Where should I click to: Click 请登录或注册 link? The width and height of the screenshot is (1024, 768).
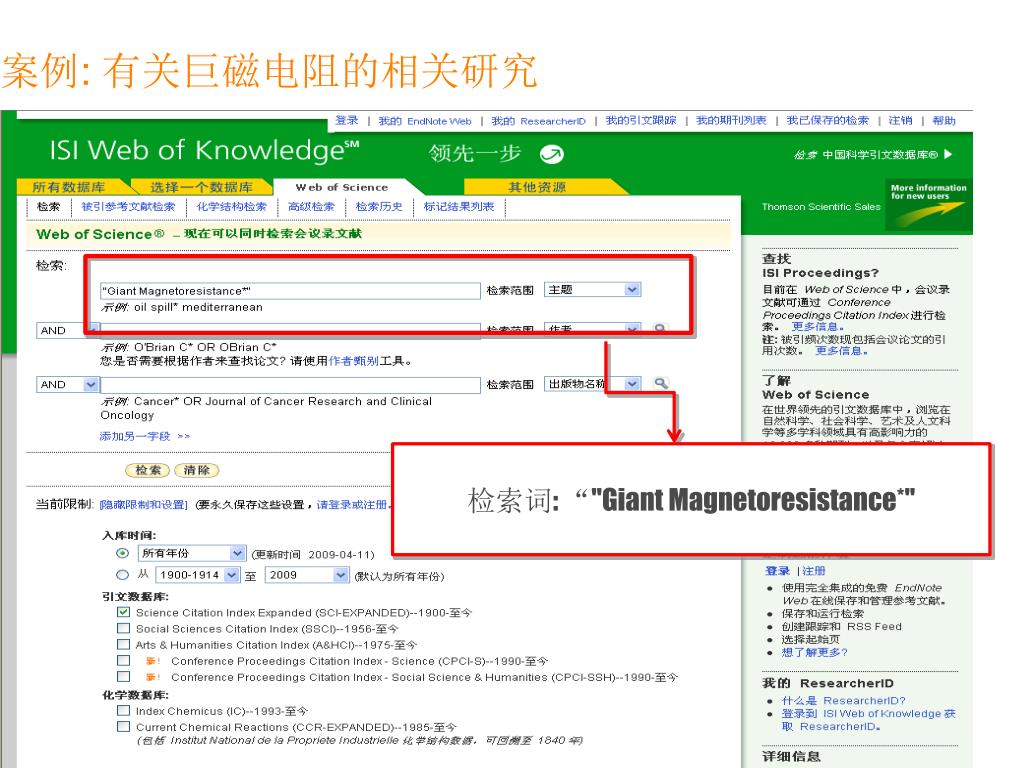point(352,505)
